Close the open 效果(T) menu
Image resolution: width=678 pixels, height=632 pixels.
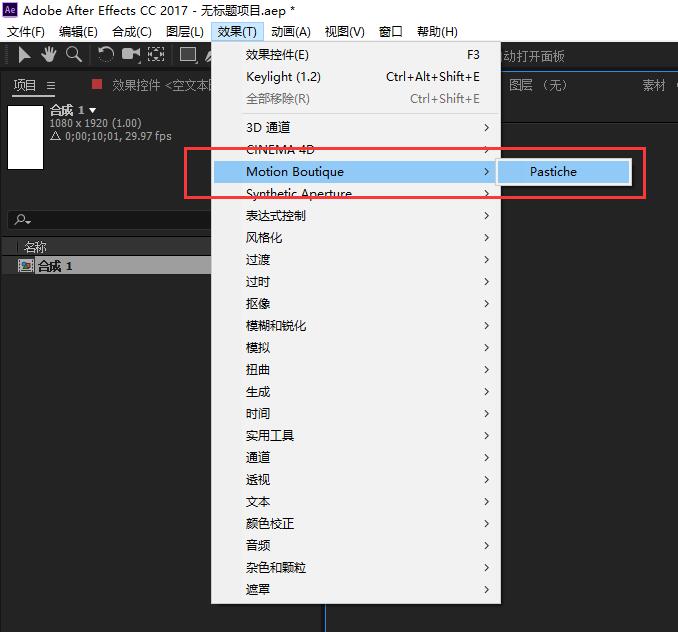tap(237, 32)
